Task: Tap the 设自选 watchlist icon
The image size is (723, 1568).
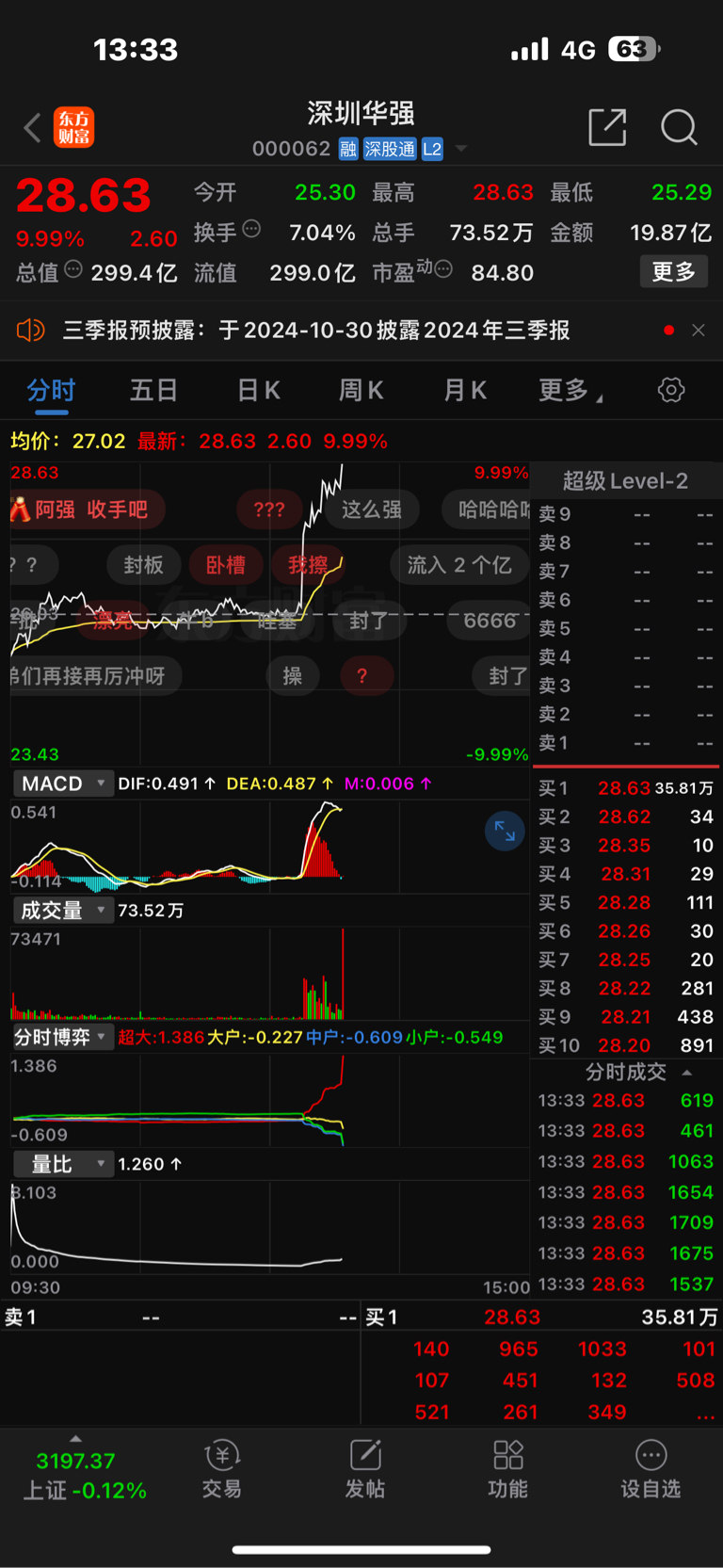Action: (x=651, y=1469)
